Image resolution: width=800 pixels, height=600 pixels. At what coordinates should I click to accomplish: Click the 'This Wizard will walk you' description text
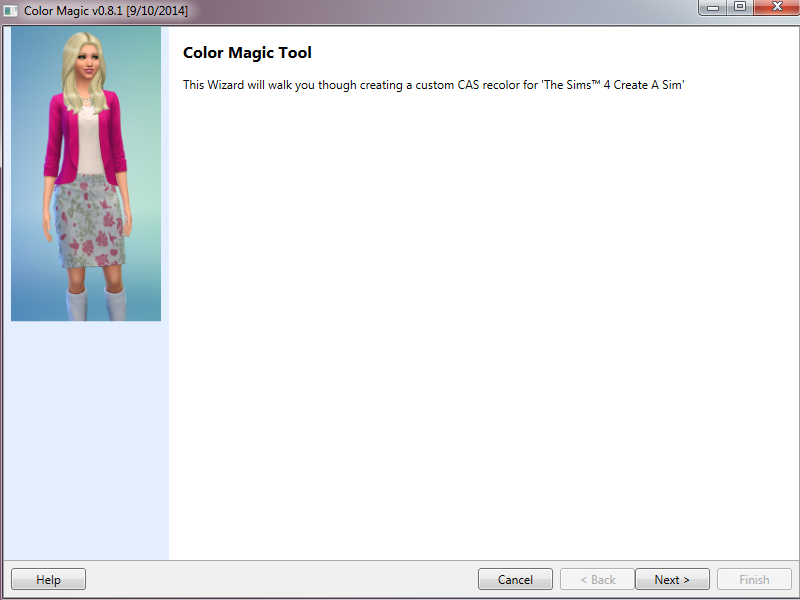click(433, 85)
